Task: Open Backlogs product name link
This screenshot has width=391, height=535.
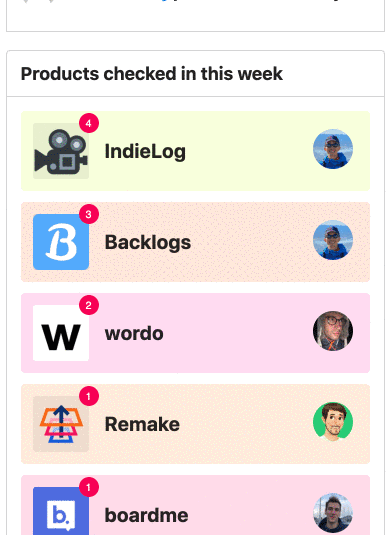Action: [148, 243]
